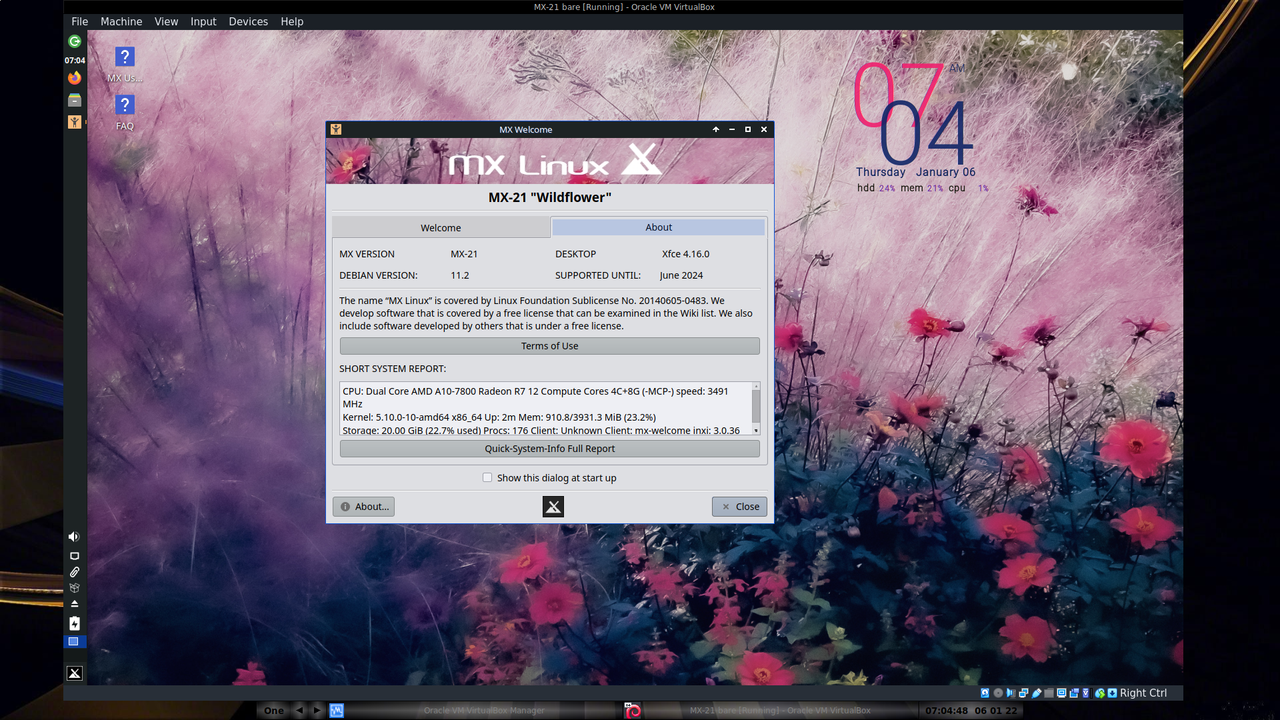Click the eject removable media icon
This screenshot has height=720, width=1280.
[74, 604]
